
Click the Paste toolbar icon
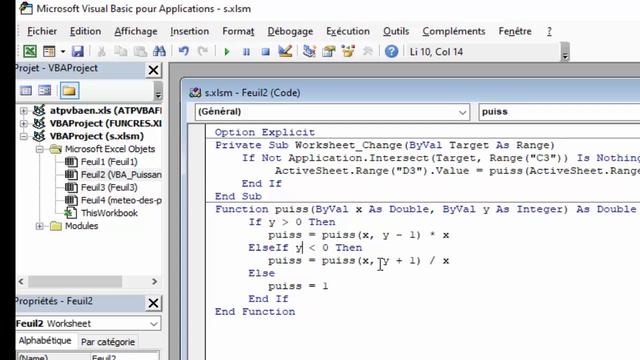point(140,51)
